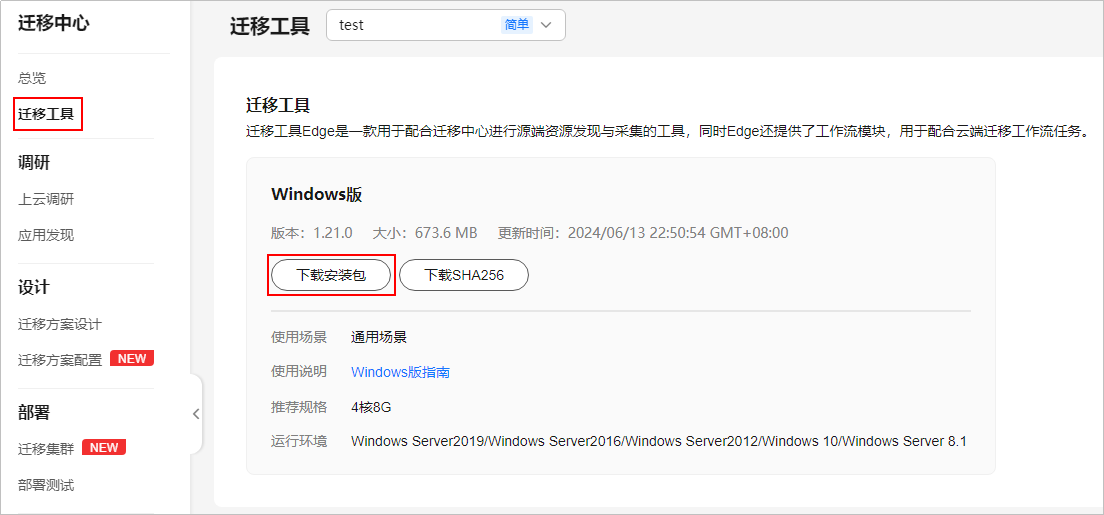The width and height of the screenshot is (1104, 515).
Task: Click the NEW badge beside 迁移方案配置
Action: click(x=132, y=359)
